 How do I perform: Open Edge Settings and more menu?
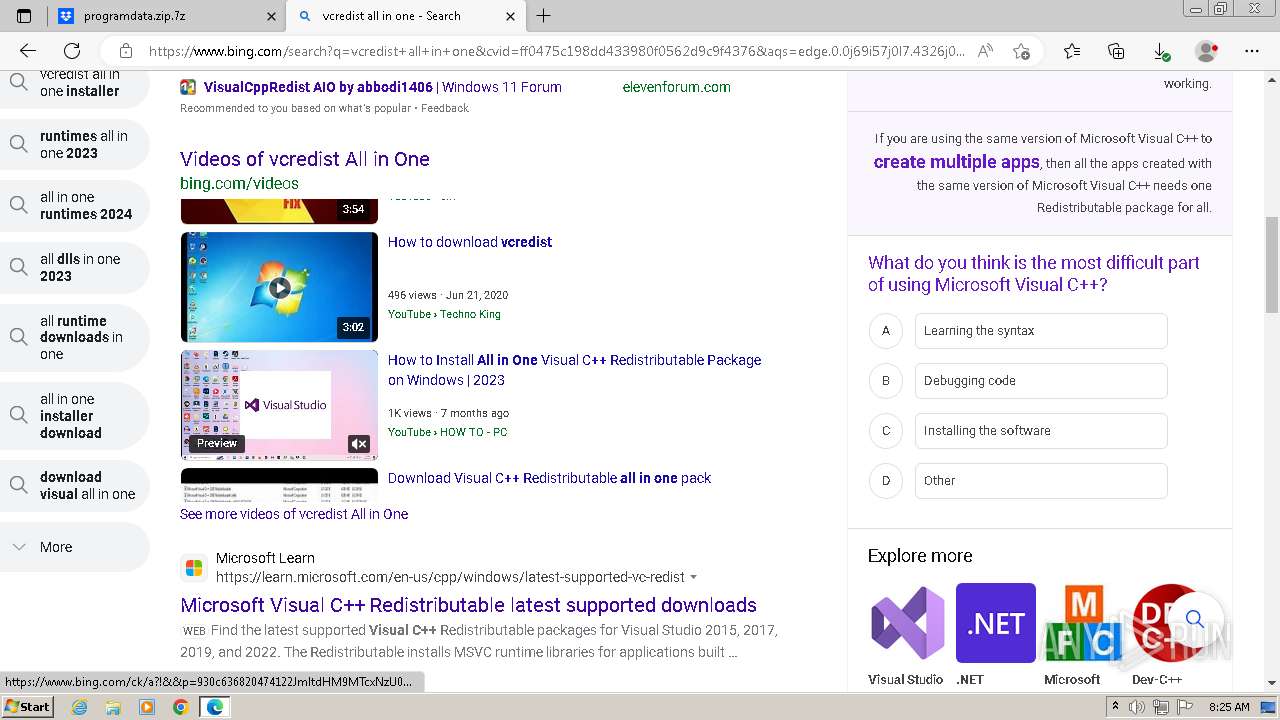click(x=1252, y=51)
